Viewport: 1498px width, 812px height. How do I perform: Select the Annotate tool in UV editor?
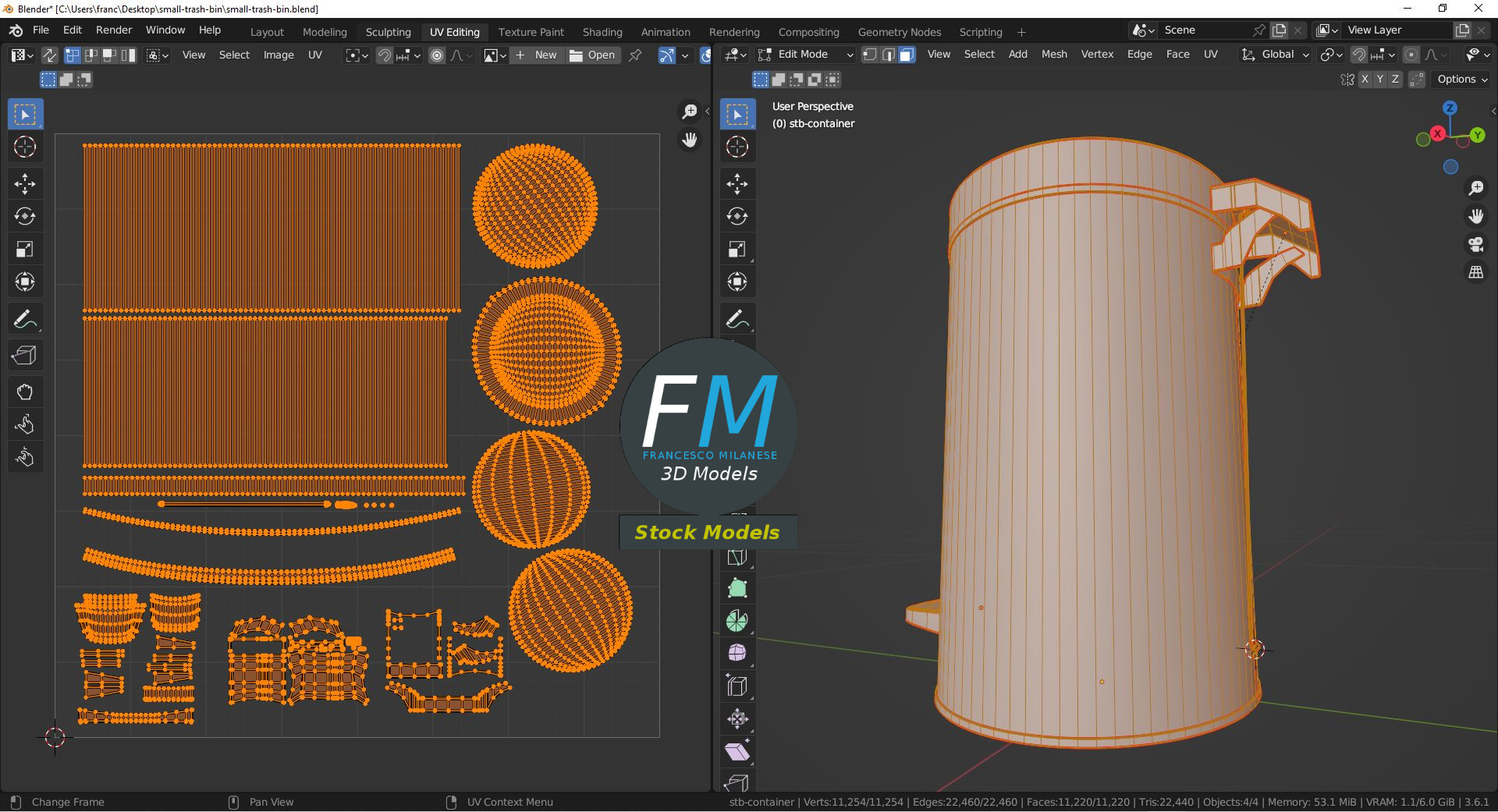(x=25, y=319)
